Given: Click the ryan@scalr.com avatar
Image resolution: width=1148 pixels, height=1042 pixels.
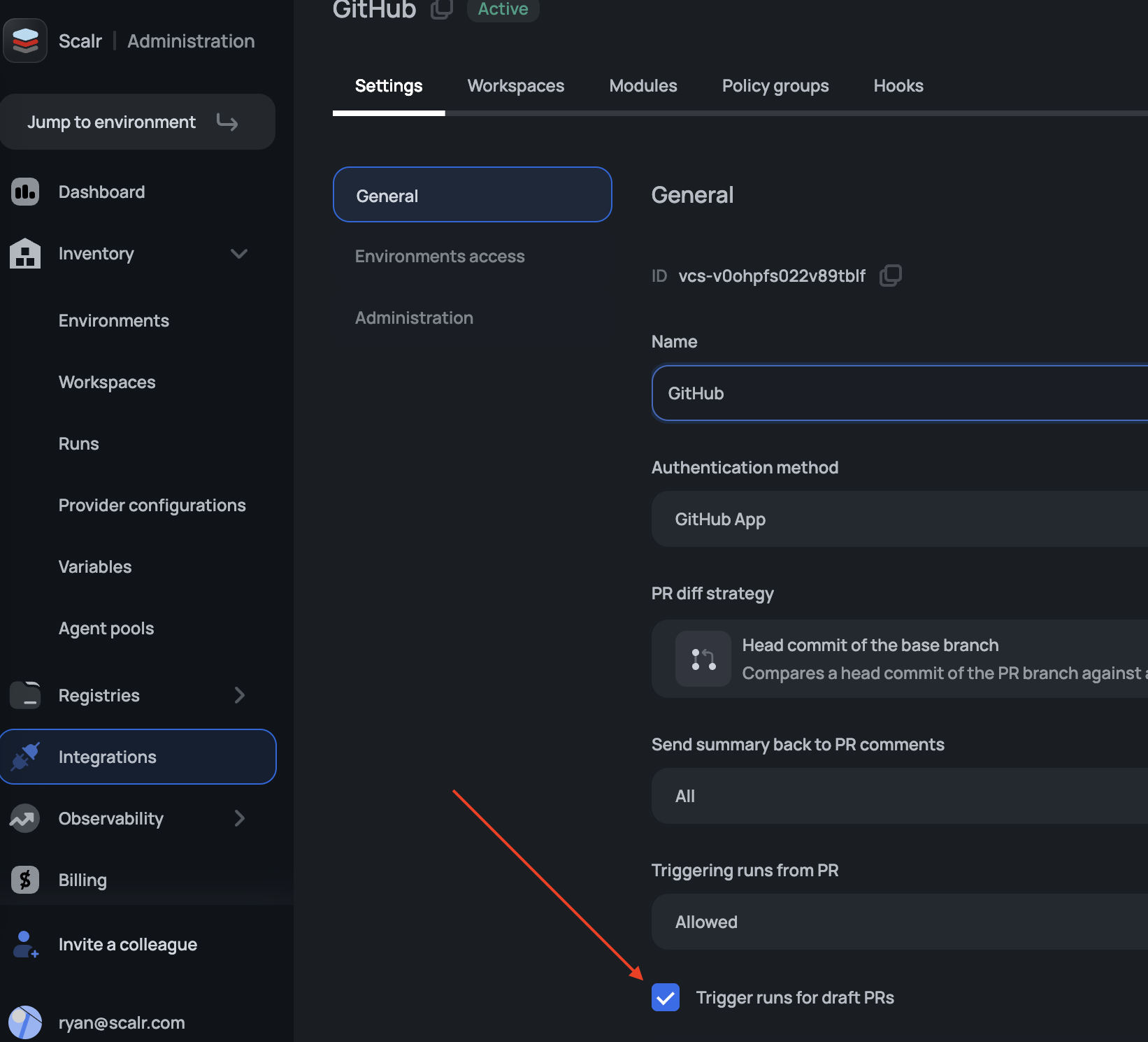Looking at the screenshot, I should coord(25,1022).
